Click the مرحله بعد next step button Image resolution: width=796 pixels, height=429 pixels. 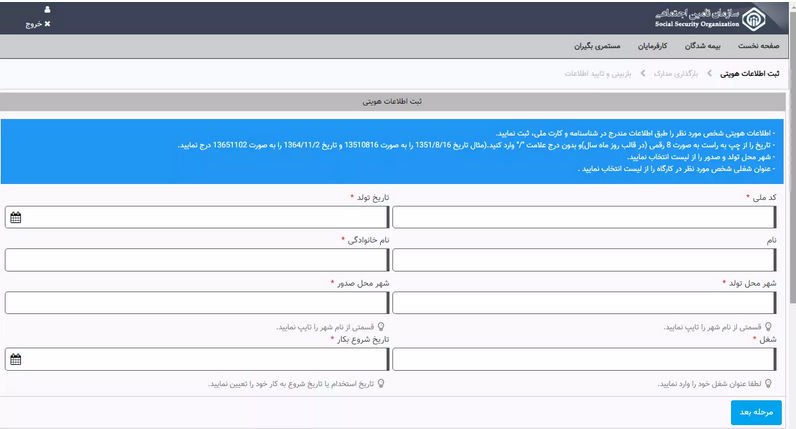(756, 412)
